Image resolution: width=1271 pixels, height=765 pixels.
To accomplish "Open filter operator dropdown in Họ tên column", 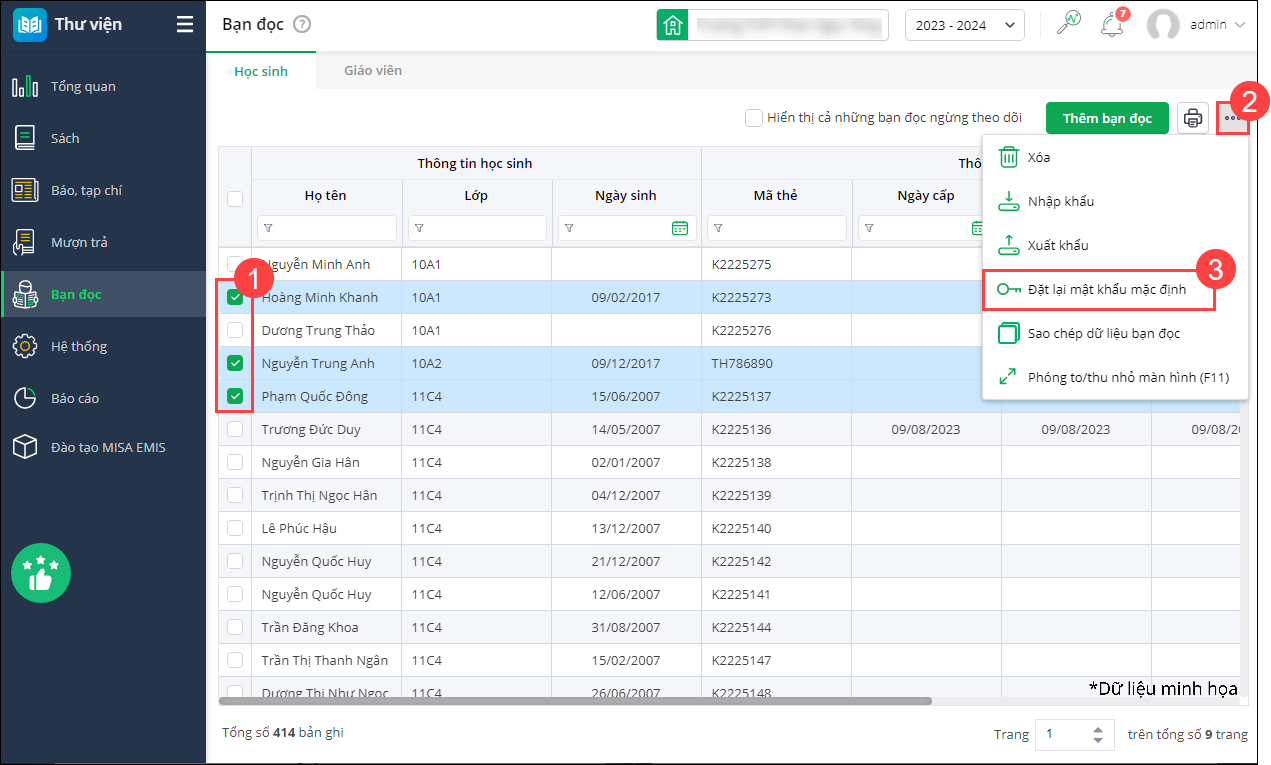I will point(268,228).
